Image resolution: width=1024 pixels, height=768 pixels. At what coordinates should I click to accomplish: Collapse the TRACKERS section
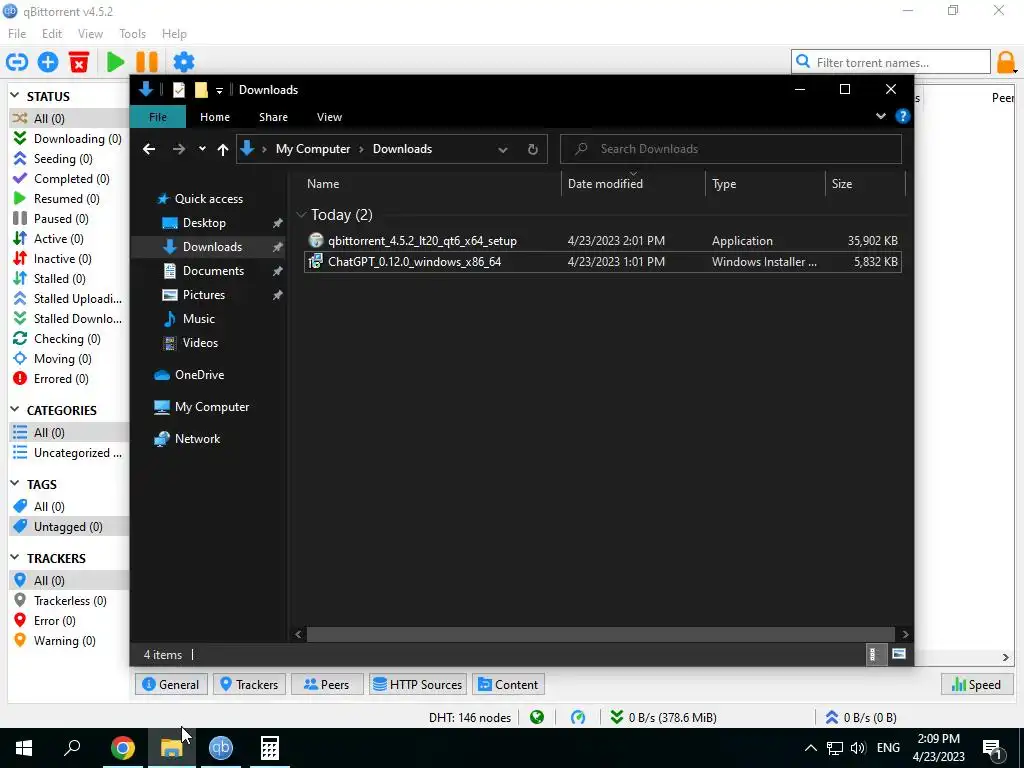15,558
